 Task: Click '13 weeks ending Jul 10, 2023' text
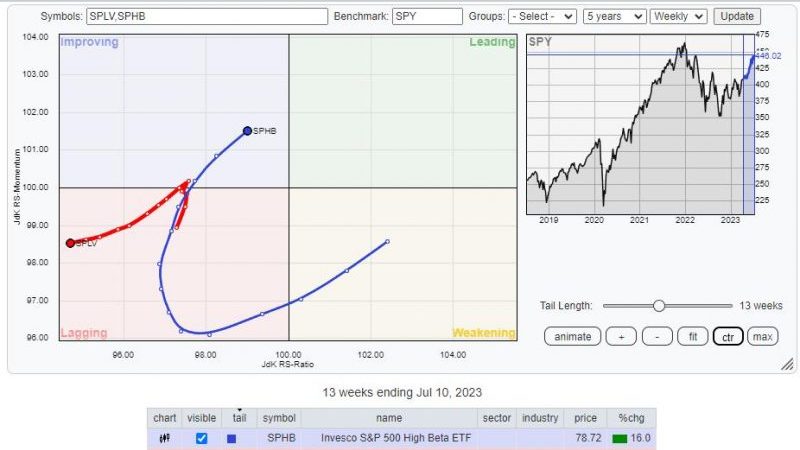(x=402, y=392)
